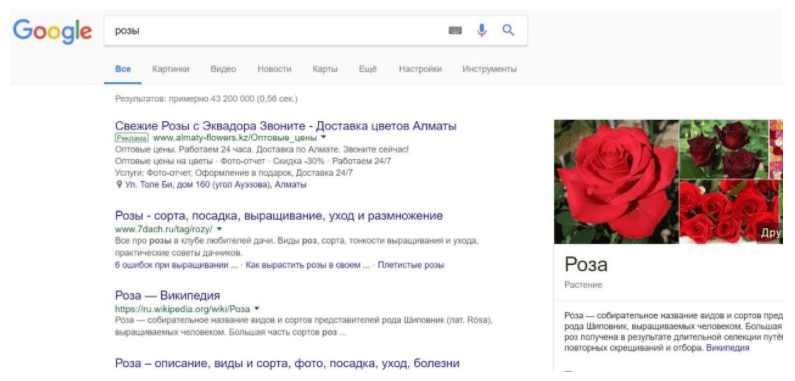Open the ru.wikipedia.org/wiki/Роза URL
Viewport: 795px width, 381px height.
click(183, 308)
